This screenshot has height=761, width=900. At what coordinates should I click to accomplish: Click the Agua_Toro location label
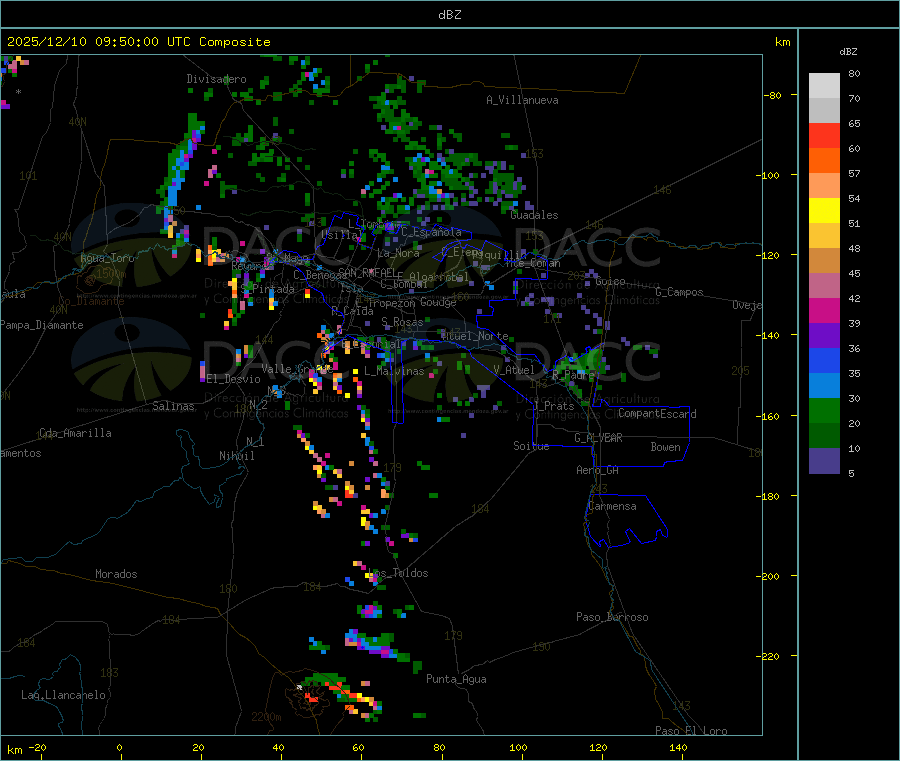[107, 258]
